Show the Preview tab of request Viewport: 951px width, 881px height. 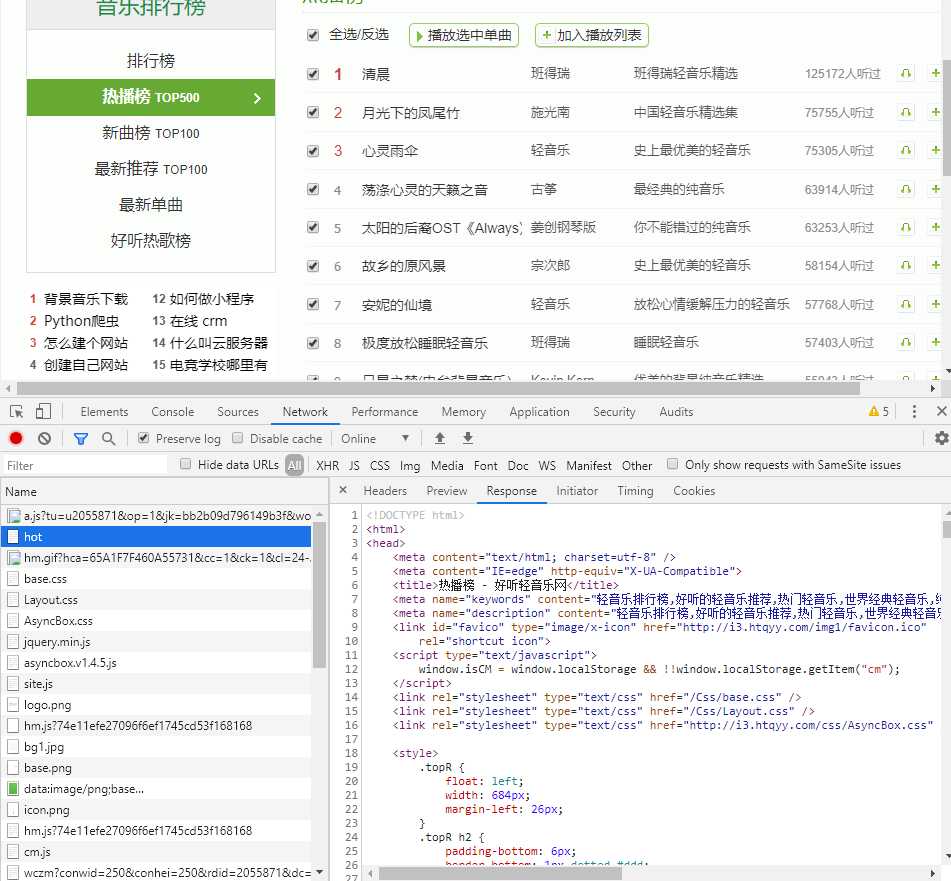(x=446, y=491)
